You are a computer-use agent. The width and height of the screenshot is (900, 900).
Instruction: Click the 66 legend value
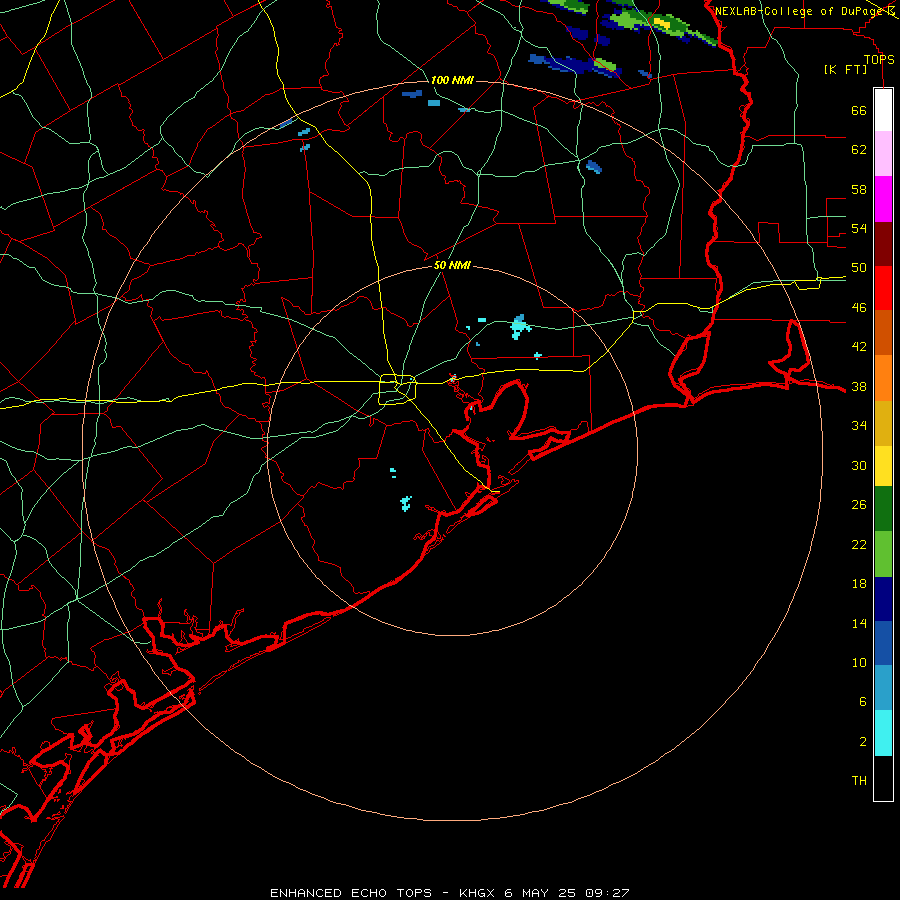pos(859,110)
